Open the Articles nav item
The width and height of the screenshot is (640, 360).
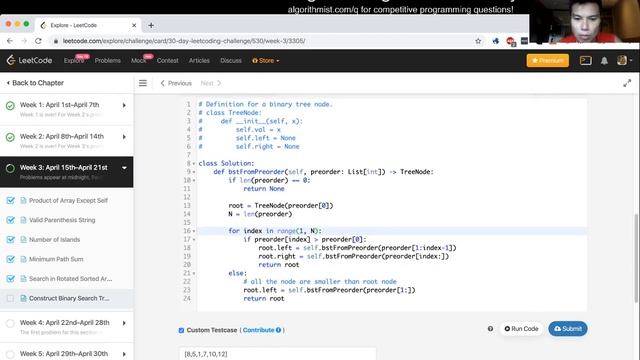(199, 60)
